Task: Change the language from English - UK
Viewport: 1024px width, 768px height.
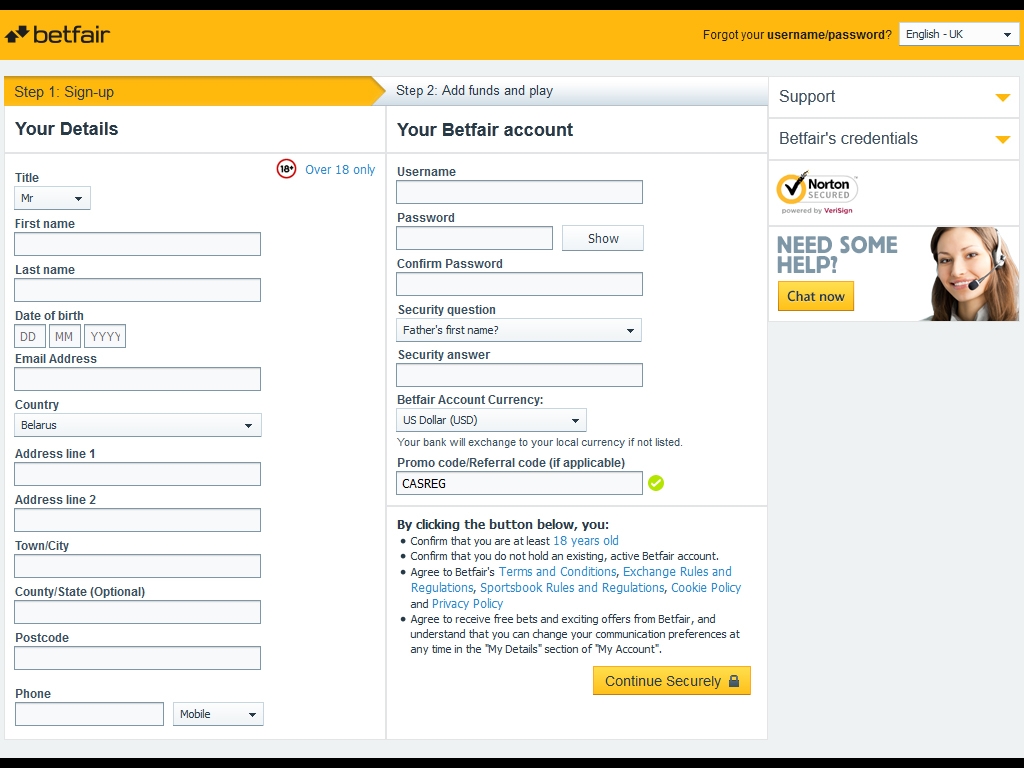Action: pos(958,34)
